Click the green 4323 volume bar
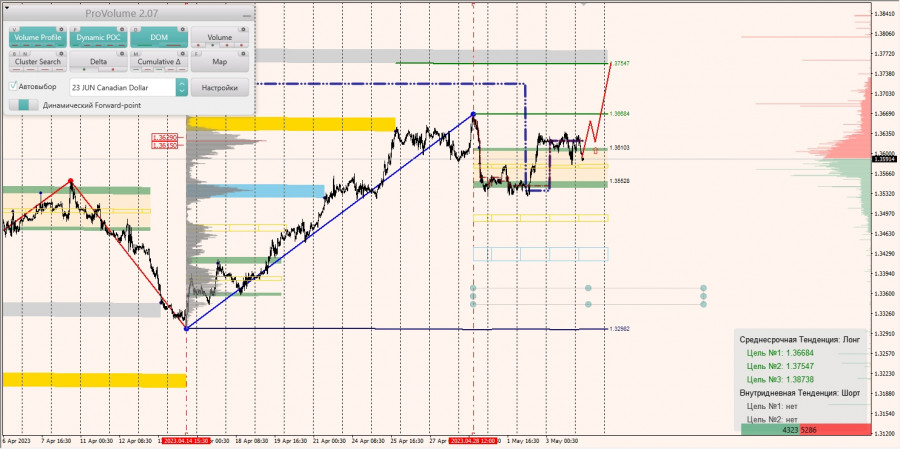Viewport: 900px width, 449px height. pos(770,429)
